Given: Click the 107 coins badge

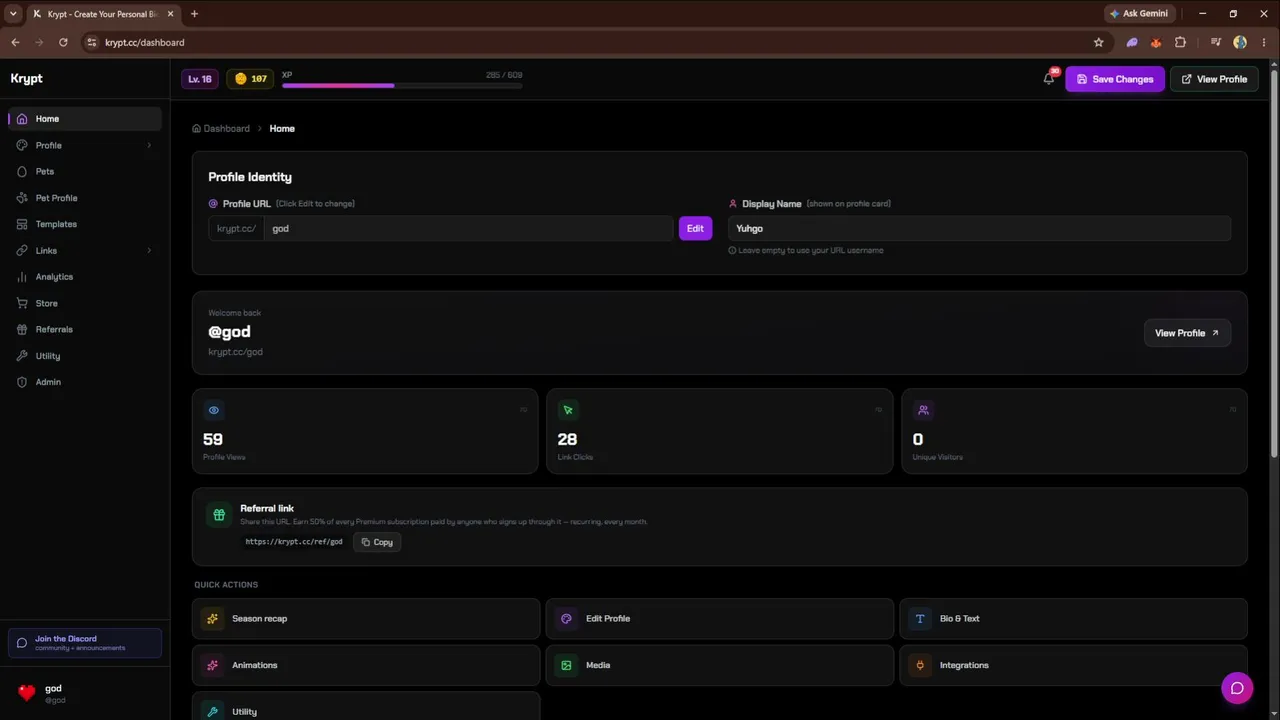Looking at the screenshot, I should pyautogui.click(x=251, y=79).
